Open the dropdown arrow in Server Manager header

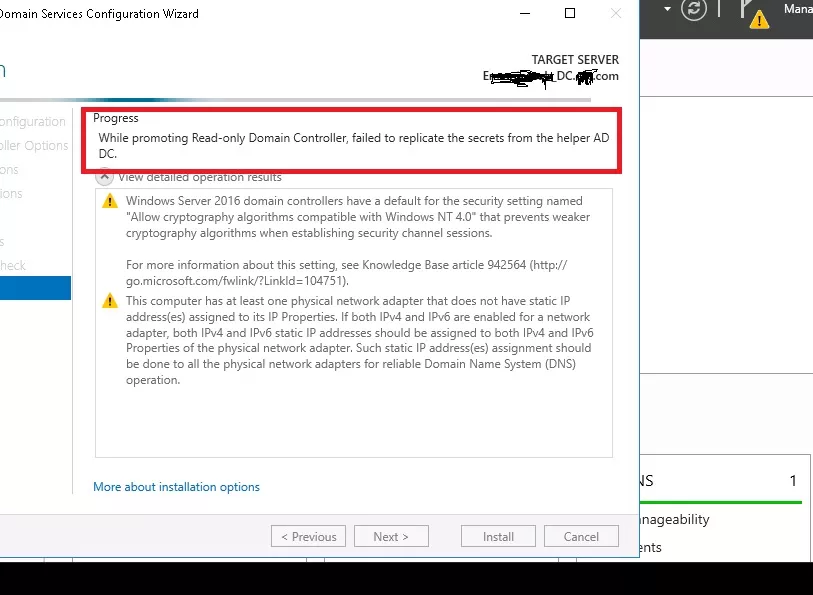667,9
